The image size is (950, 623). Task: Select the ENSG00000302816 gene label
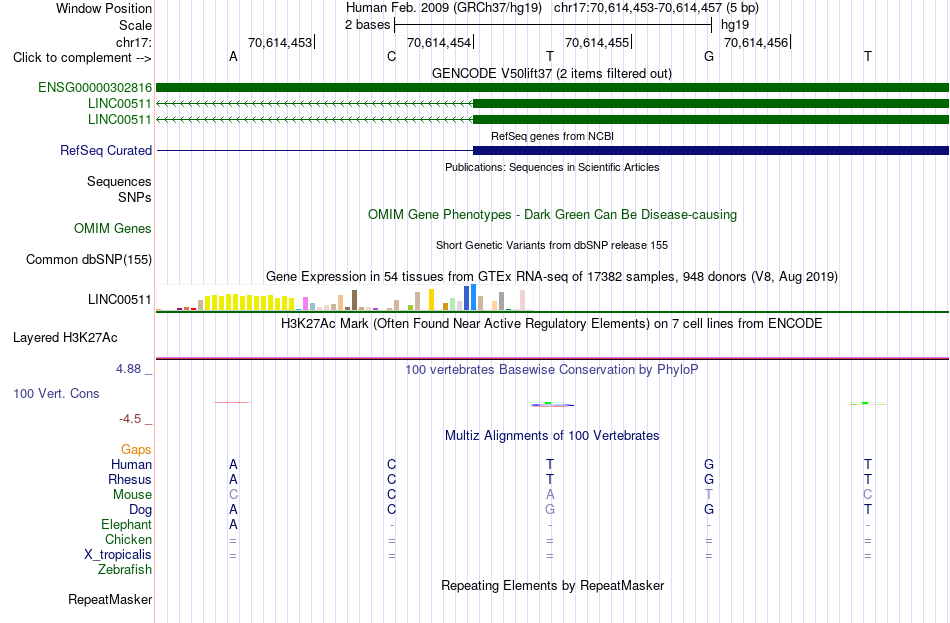(95, 87)
